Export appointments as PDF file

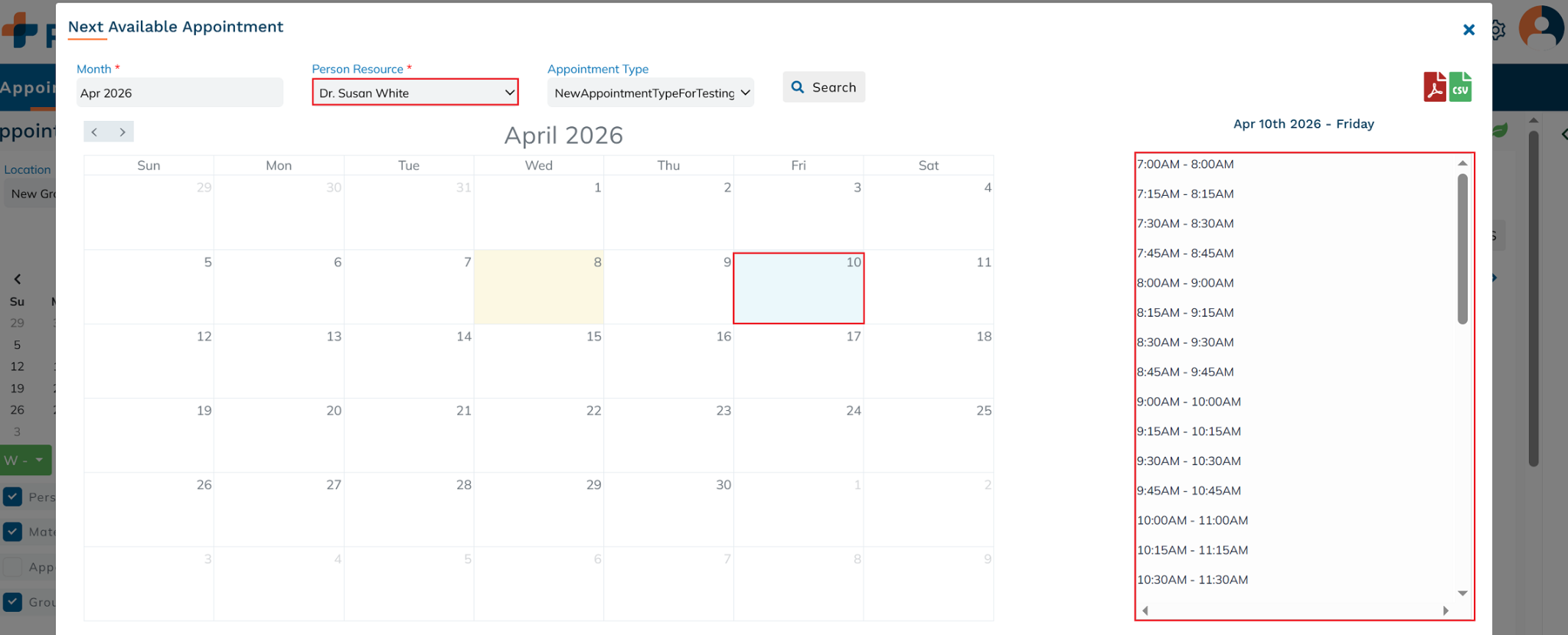pyautogui.click(x=1434, y=87)
